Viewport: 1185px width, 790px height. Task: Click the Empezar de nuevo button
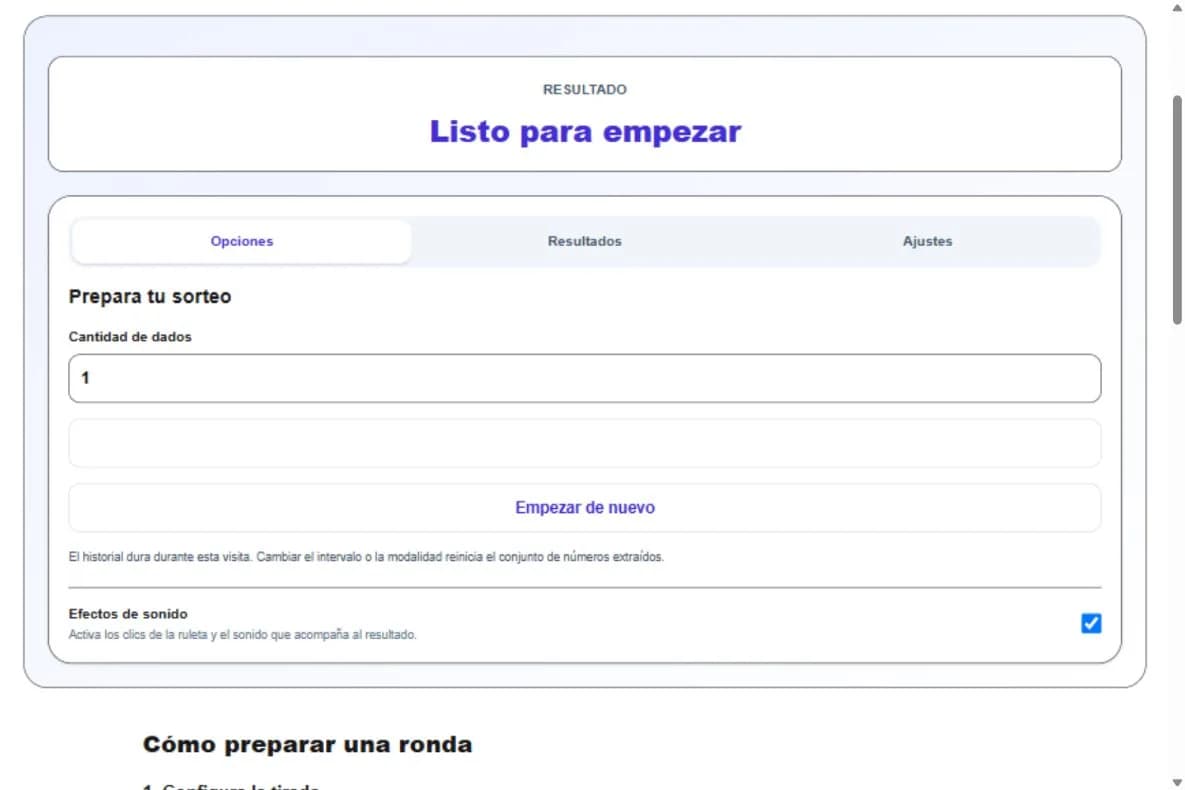[x=584, y=508]
